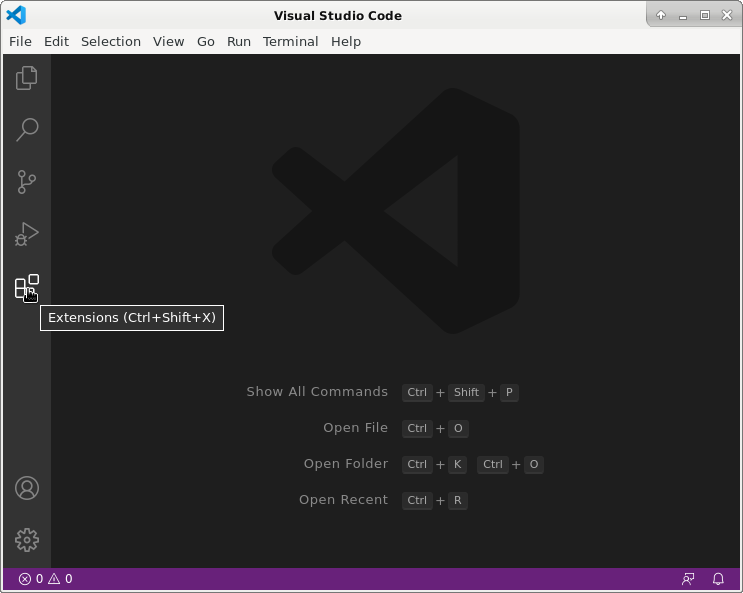
Task: Click the Accounts profile icon
Action: (27, 488)
